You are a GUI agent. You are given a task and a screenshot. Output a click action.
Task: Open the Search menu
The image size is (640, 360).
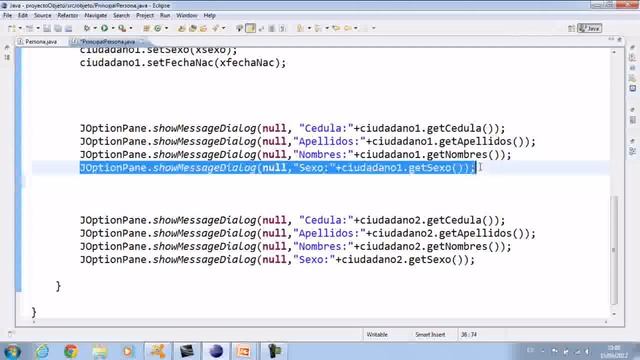pyautogui.click(x=121, y=16)
